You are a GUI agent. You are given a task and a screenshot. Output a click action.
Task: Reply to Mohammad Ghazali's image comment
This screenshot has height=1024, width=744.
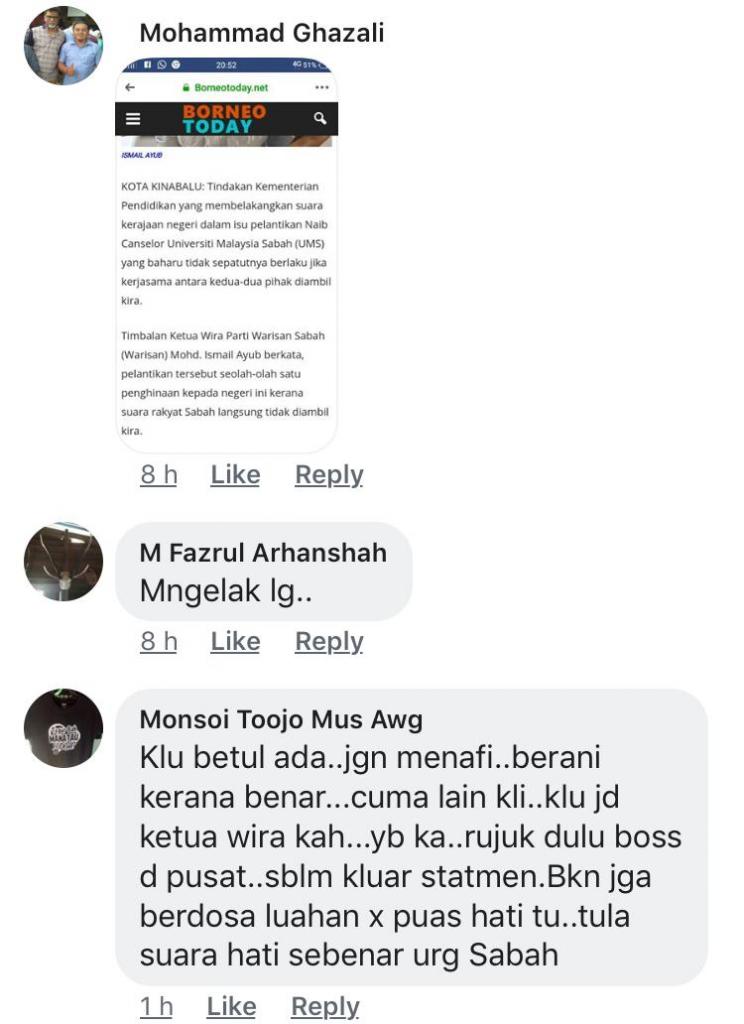click(x=329, y=475)
